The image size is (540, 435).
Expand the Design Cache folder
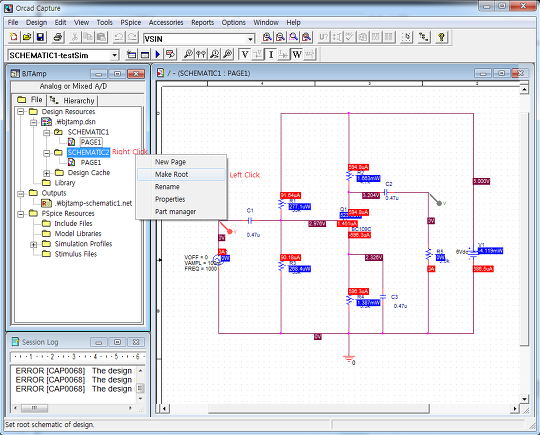pos(46,173)
